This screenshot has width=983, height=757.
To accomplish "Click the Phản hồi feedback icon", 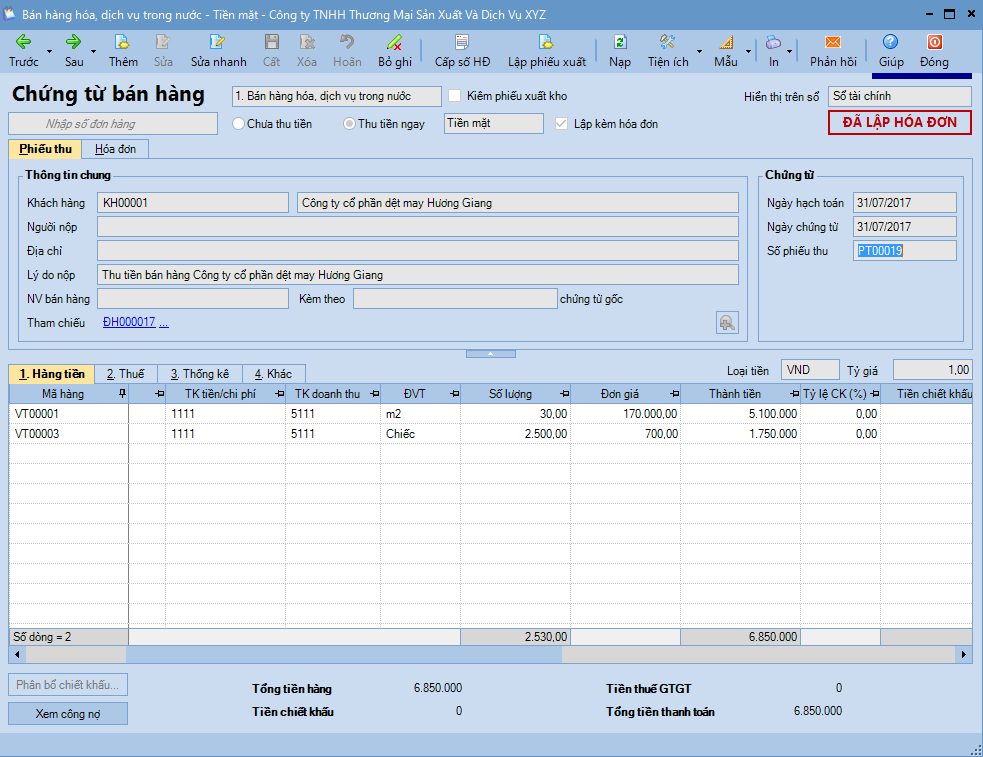I will tap(833, 42).
